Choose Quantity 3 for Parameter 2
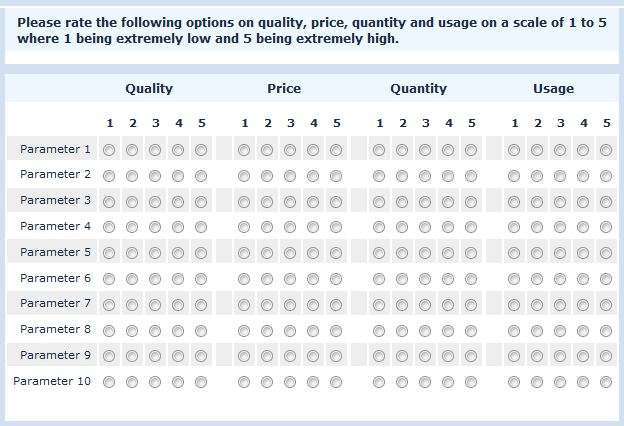This screenshot has width=624, height=426. [425, 176]
